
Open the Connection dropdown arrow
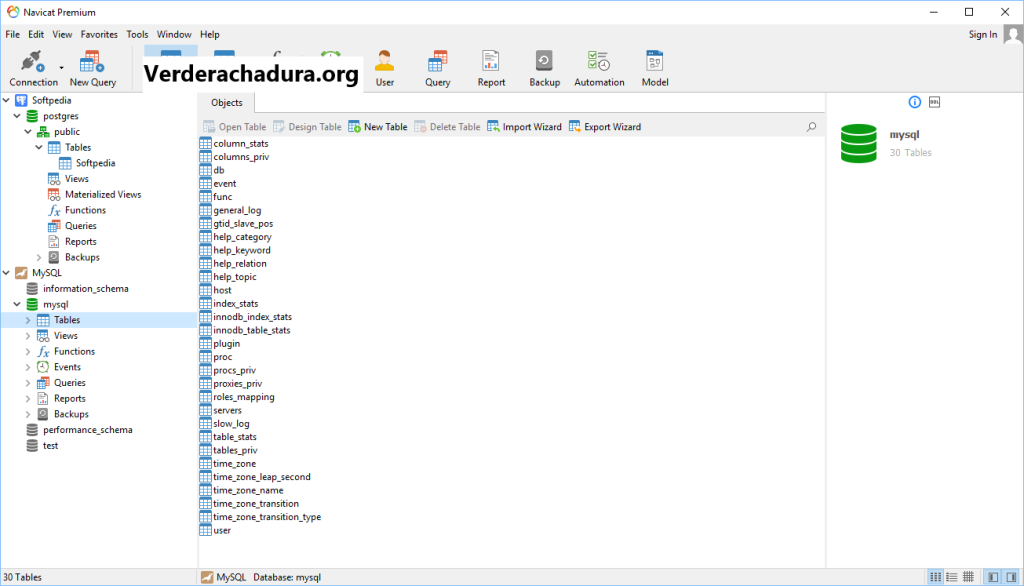61,67
